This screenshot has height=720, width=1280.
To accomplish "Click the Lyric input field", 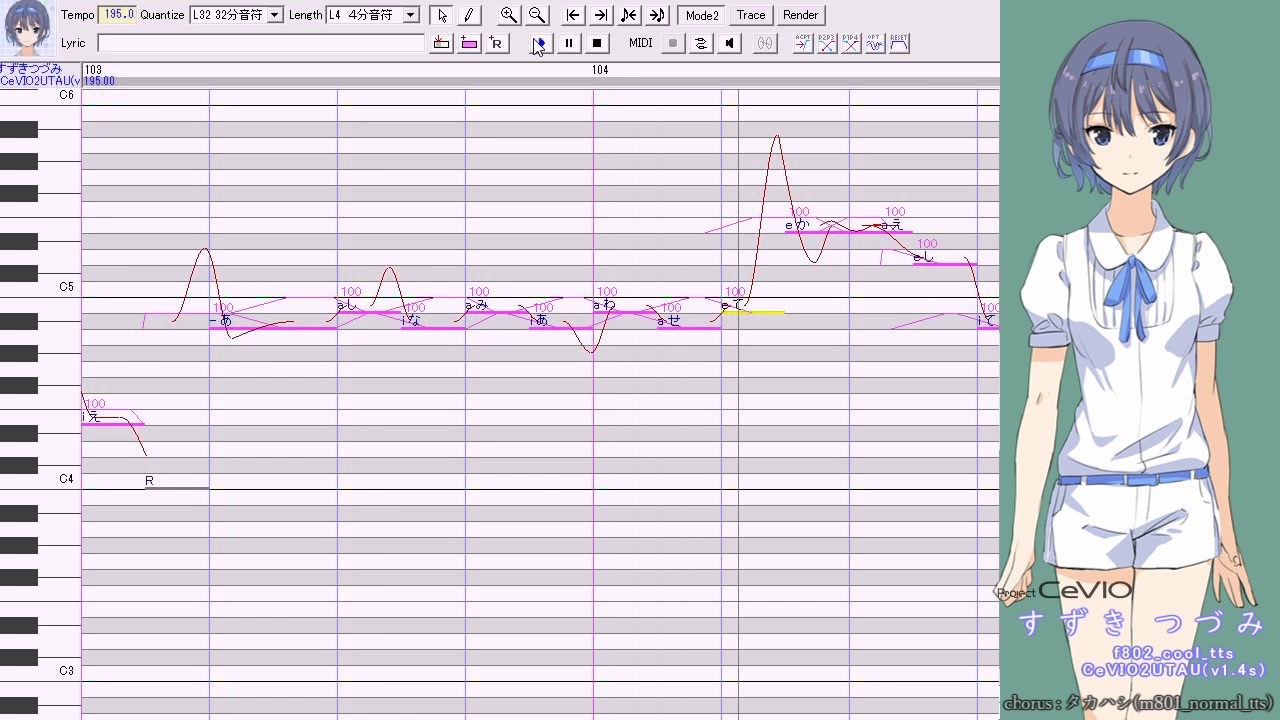I will tap(261, 43).
